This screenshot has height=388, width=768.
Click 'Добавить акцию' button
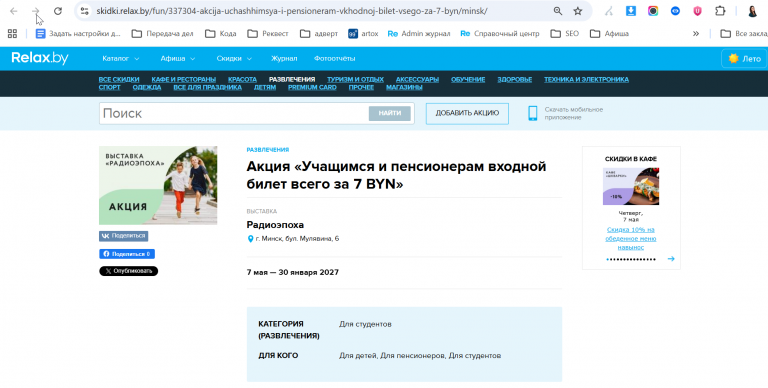(467, 113)
